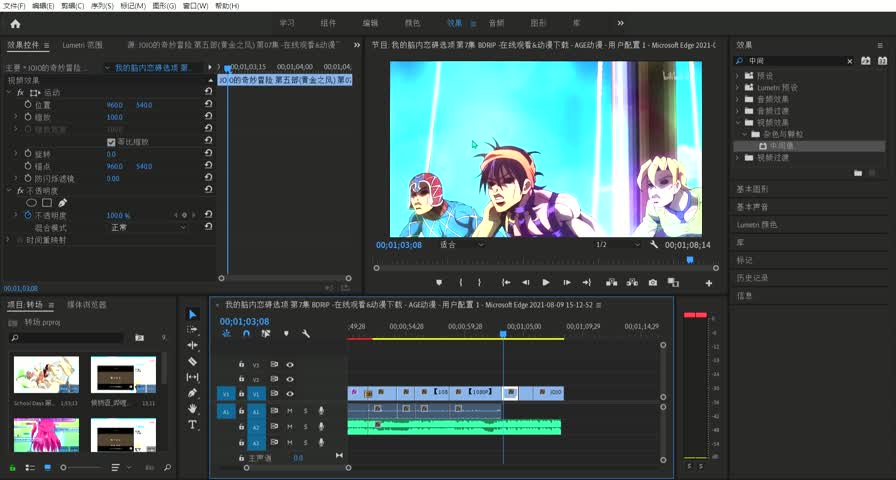This screenshot has height=480, width=896.
Task: Toggle lock on track V1
Action: 241,394
